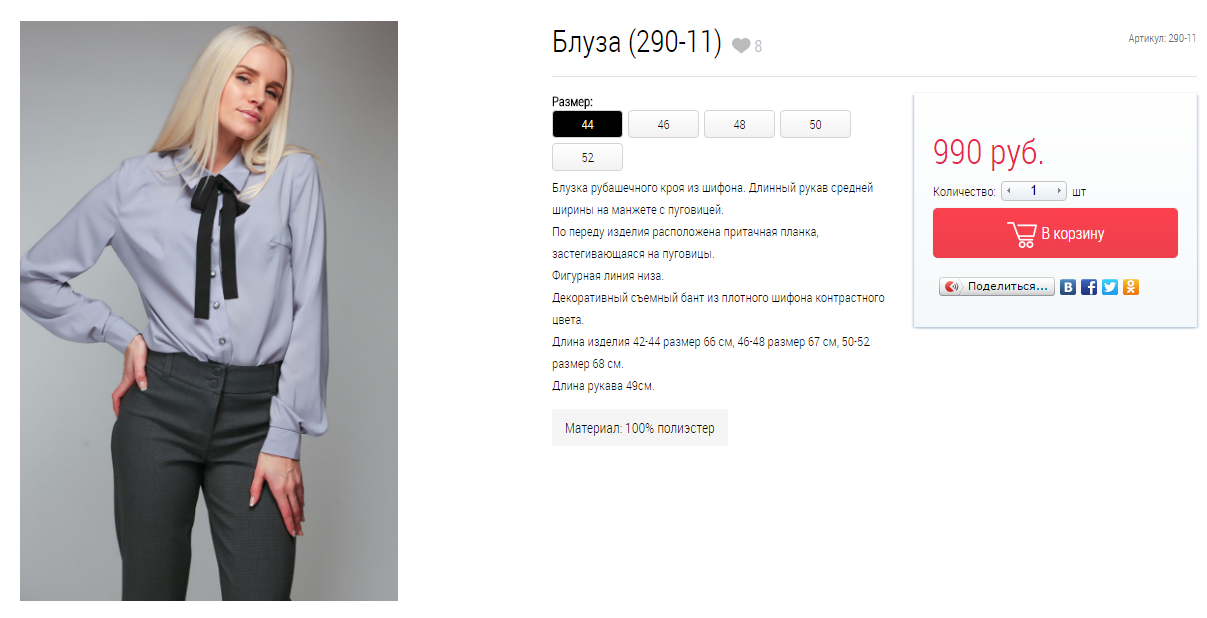This screenshot has width=1207, height=618.
Task: Click the like count number 8
Action: [x=758, y=47]
